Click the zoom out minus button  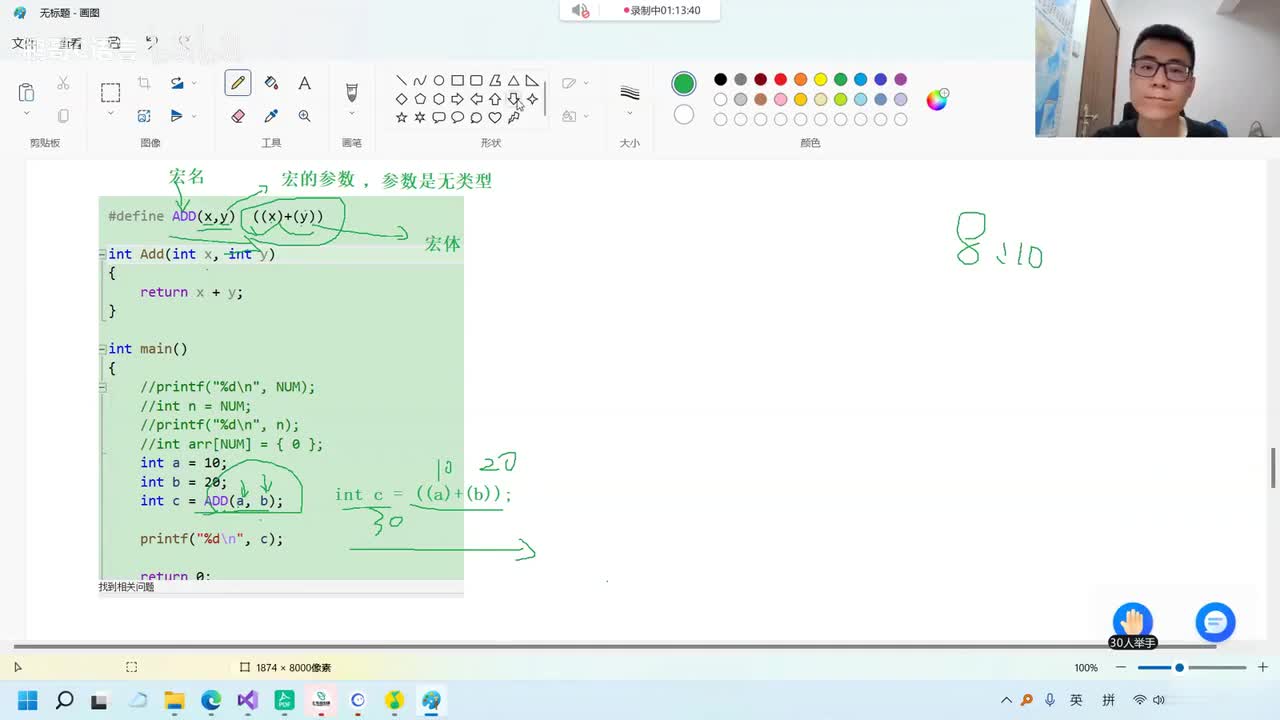coord(1120,667)
